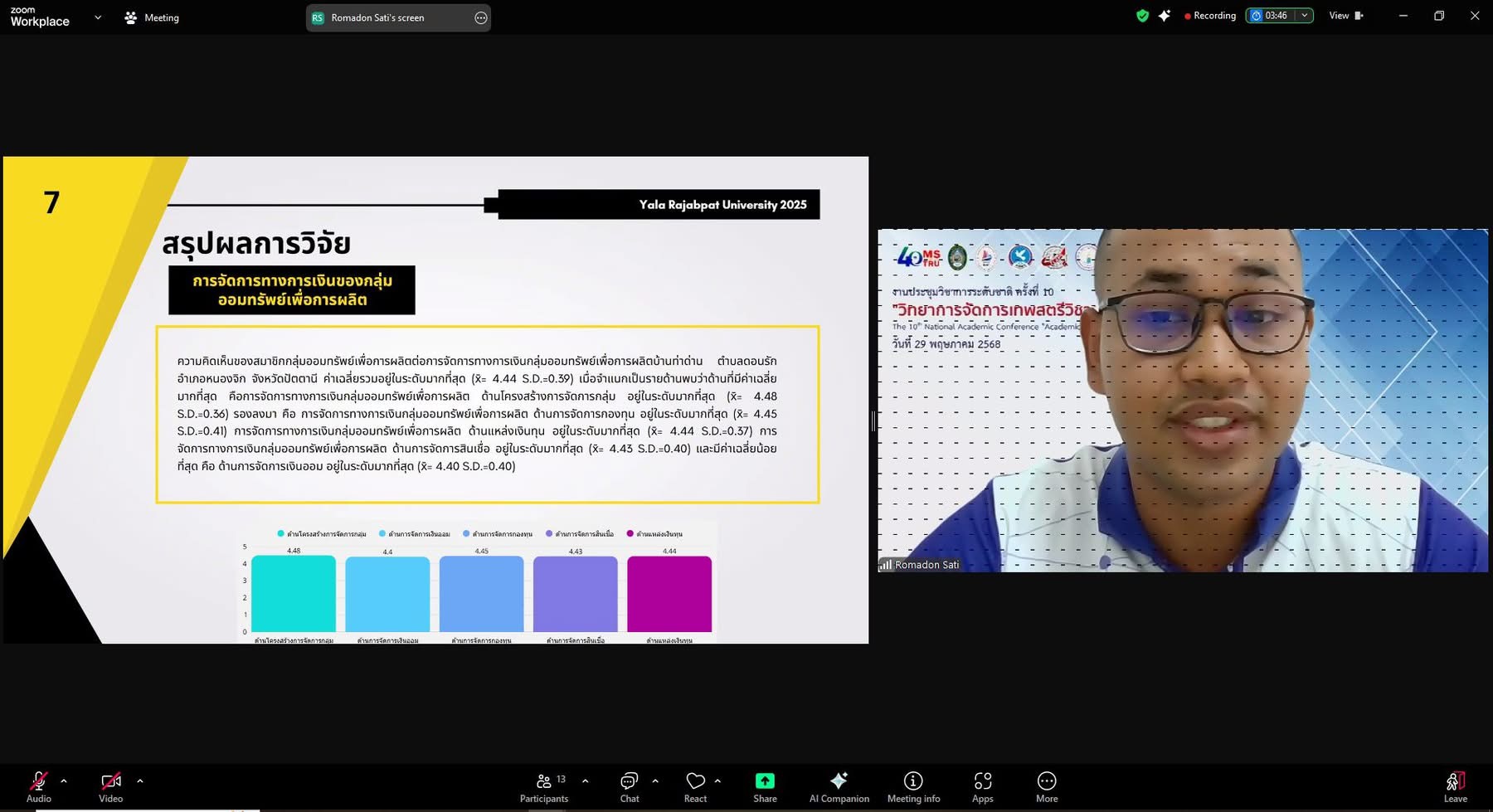The width and height of the screenshot is (1493, 812).
Task: Open the React emoji menu
Action: click(695, 786)
